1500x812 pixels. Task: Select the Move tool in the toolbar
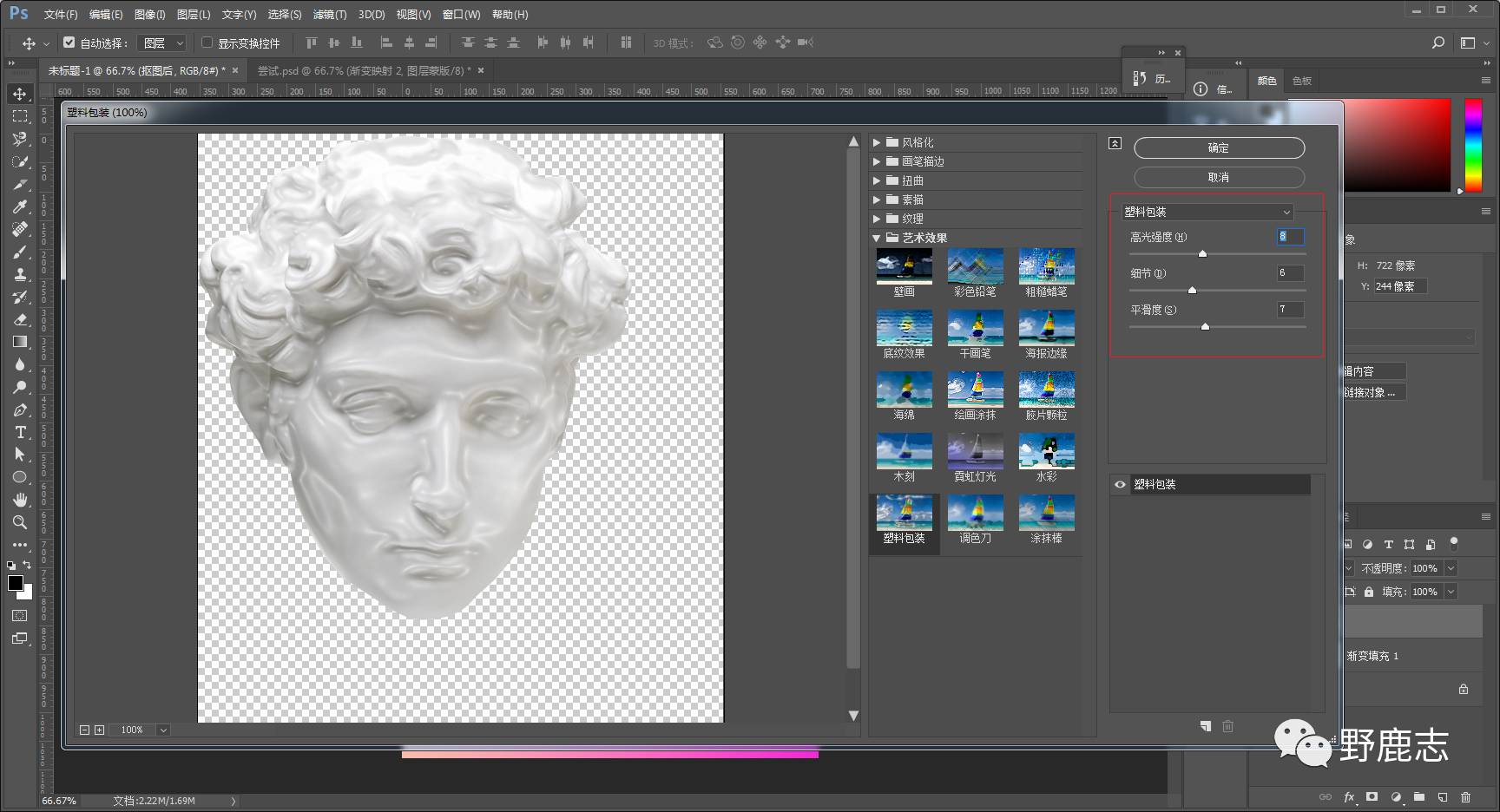20,94
